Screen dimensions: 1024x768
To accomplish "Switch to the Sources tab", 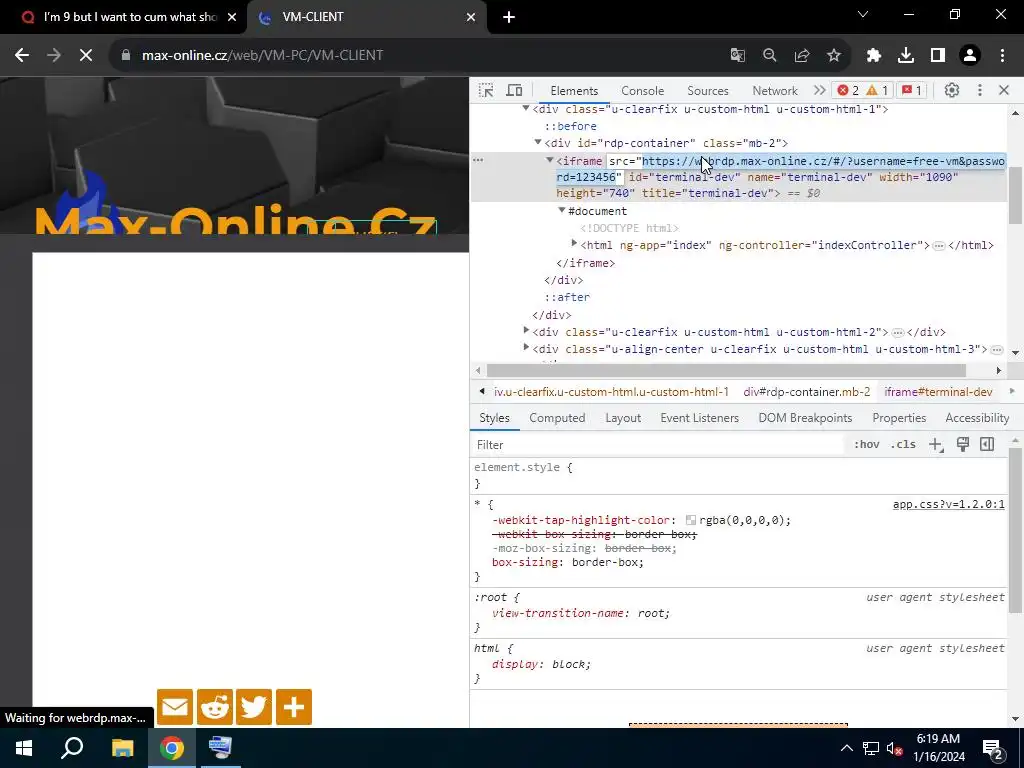I will pos(708,91).
